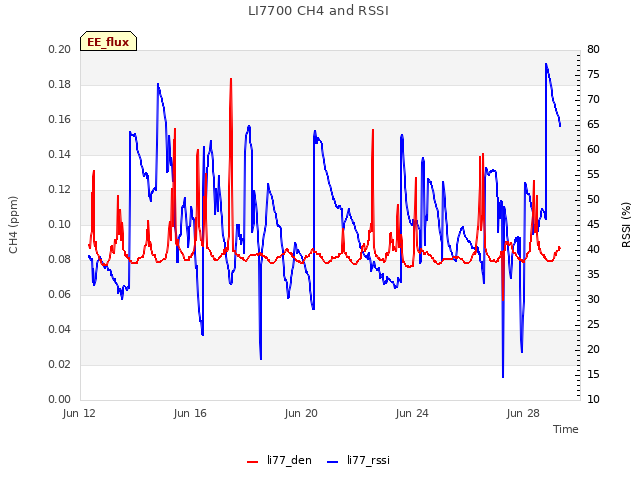Click the tallest red CH4 spike peak
The image size is (640, 480).
click(231, 79)
